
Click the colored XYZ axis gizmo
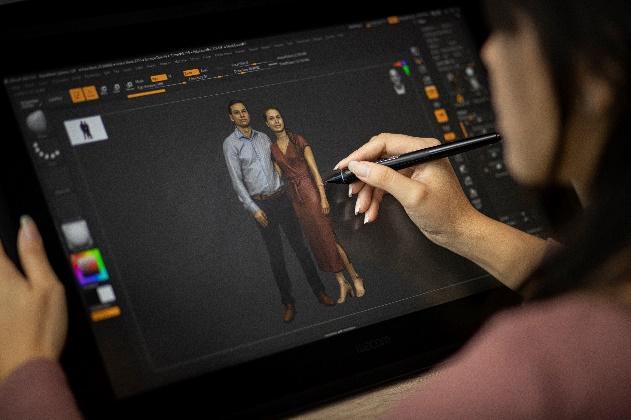pyautogui.click(x=402, y=67)
